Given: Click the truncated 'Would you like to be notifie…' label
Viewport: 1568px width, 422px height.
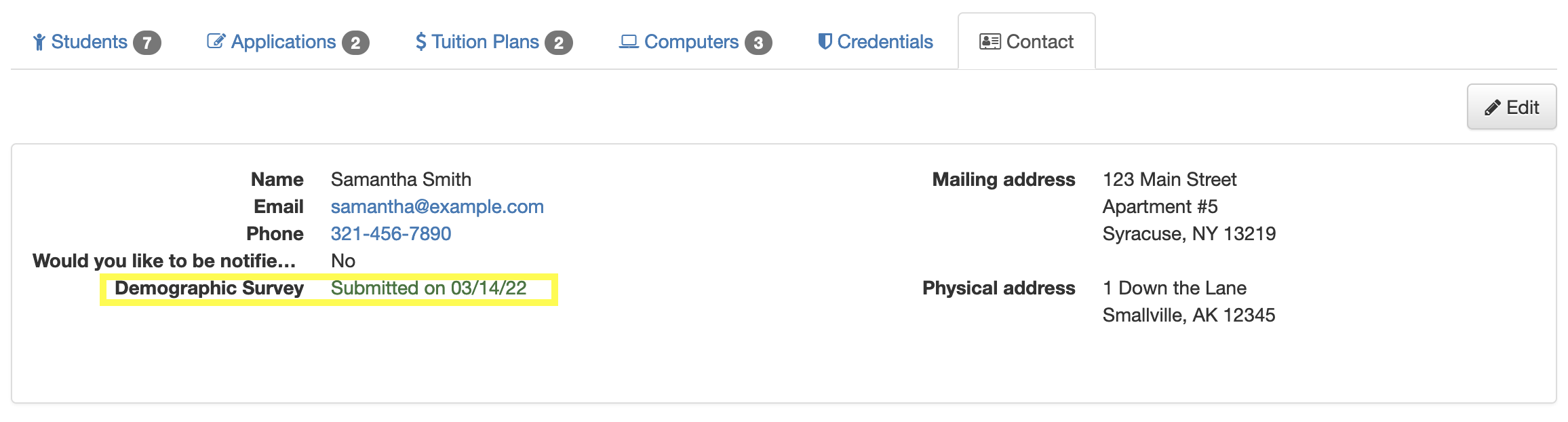Looking at the screenshot, I should pyautogui.click(x=164, y=261).
